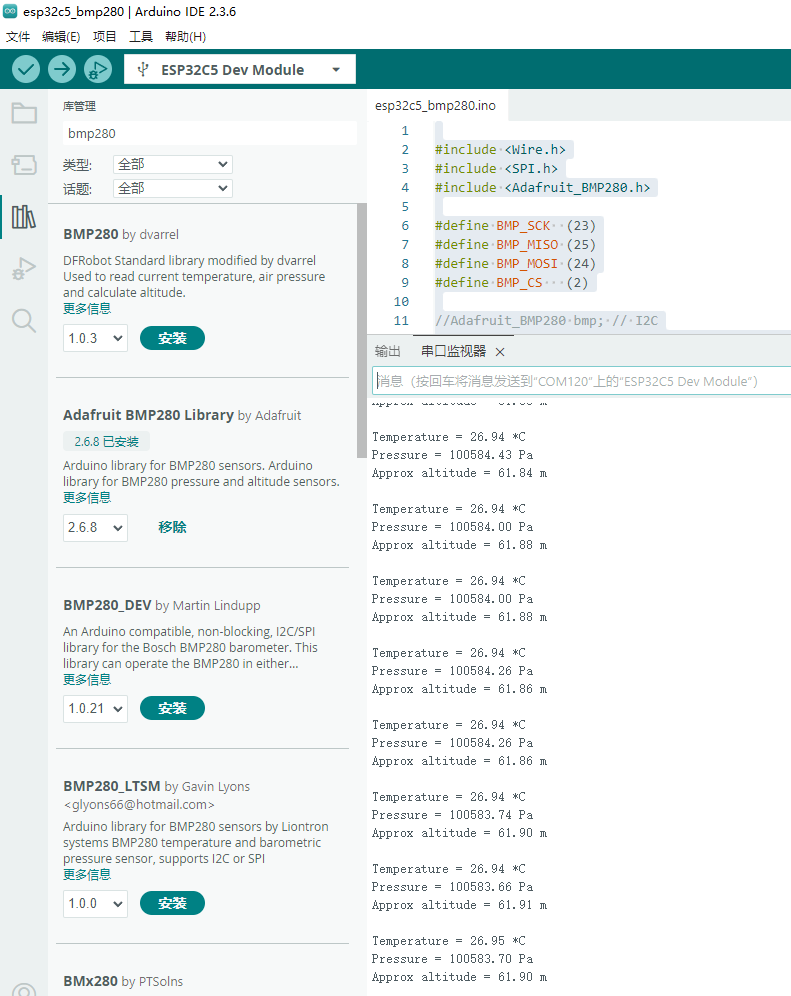The width and height of the screenshot is (791, 996).
Task: Click the Upload arrow button
Action: 62,69
